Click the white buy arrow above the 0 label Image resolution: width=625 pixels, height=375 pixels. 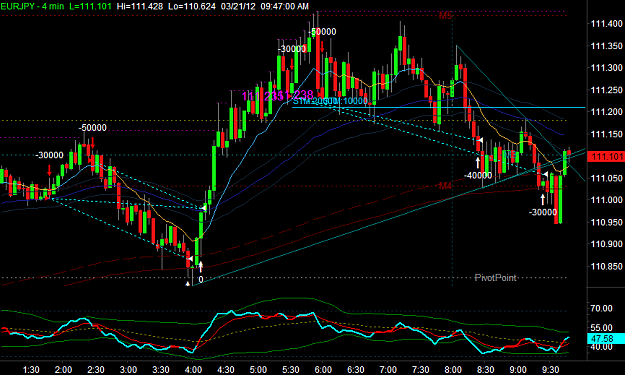tap(200, 267)
